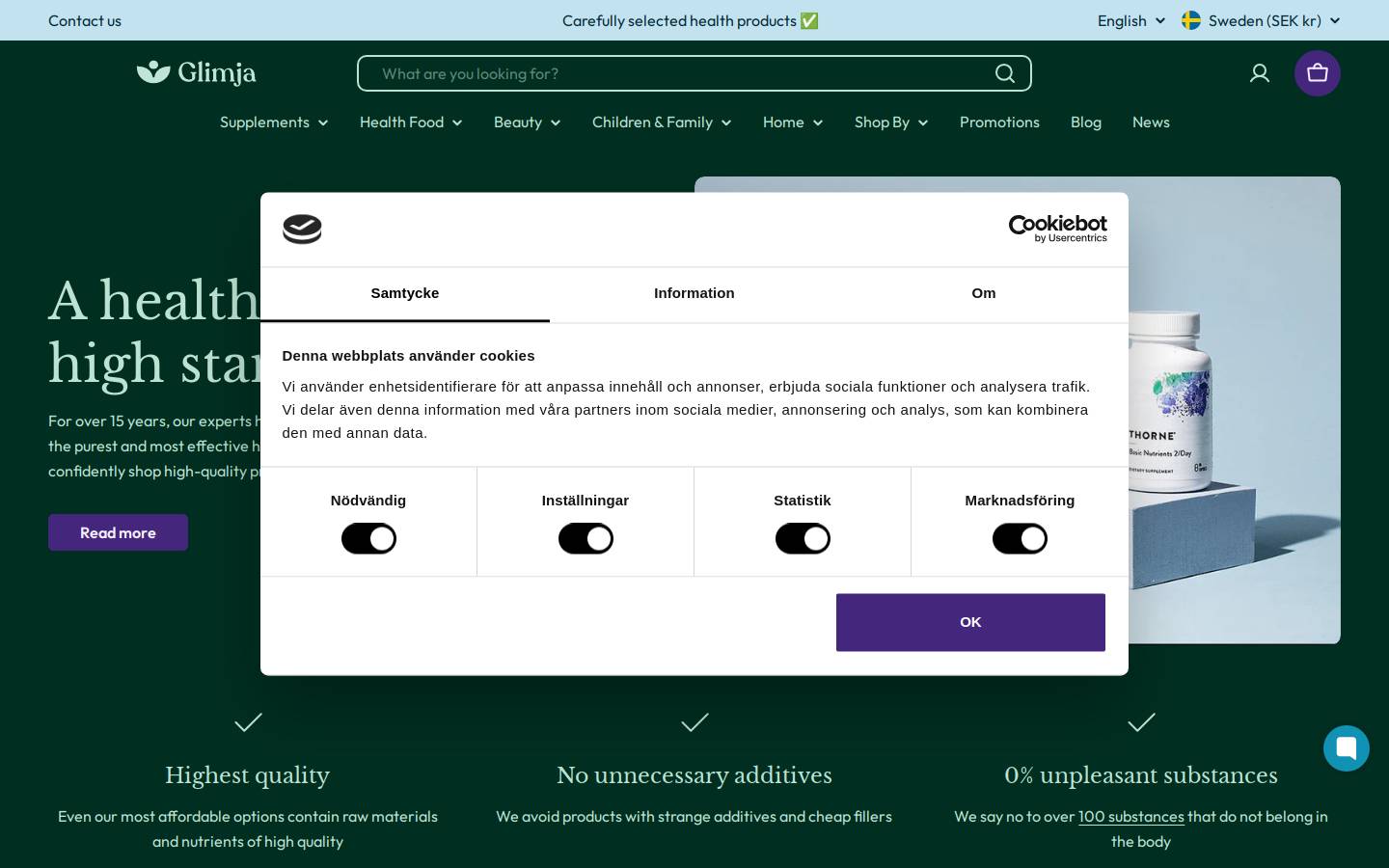
Task: Click checkmark icon above 0% unpleasant substances
Action: [x=1141, y=722]
